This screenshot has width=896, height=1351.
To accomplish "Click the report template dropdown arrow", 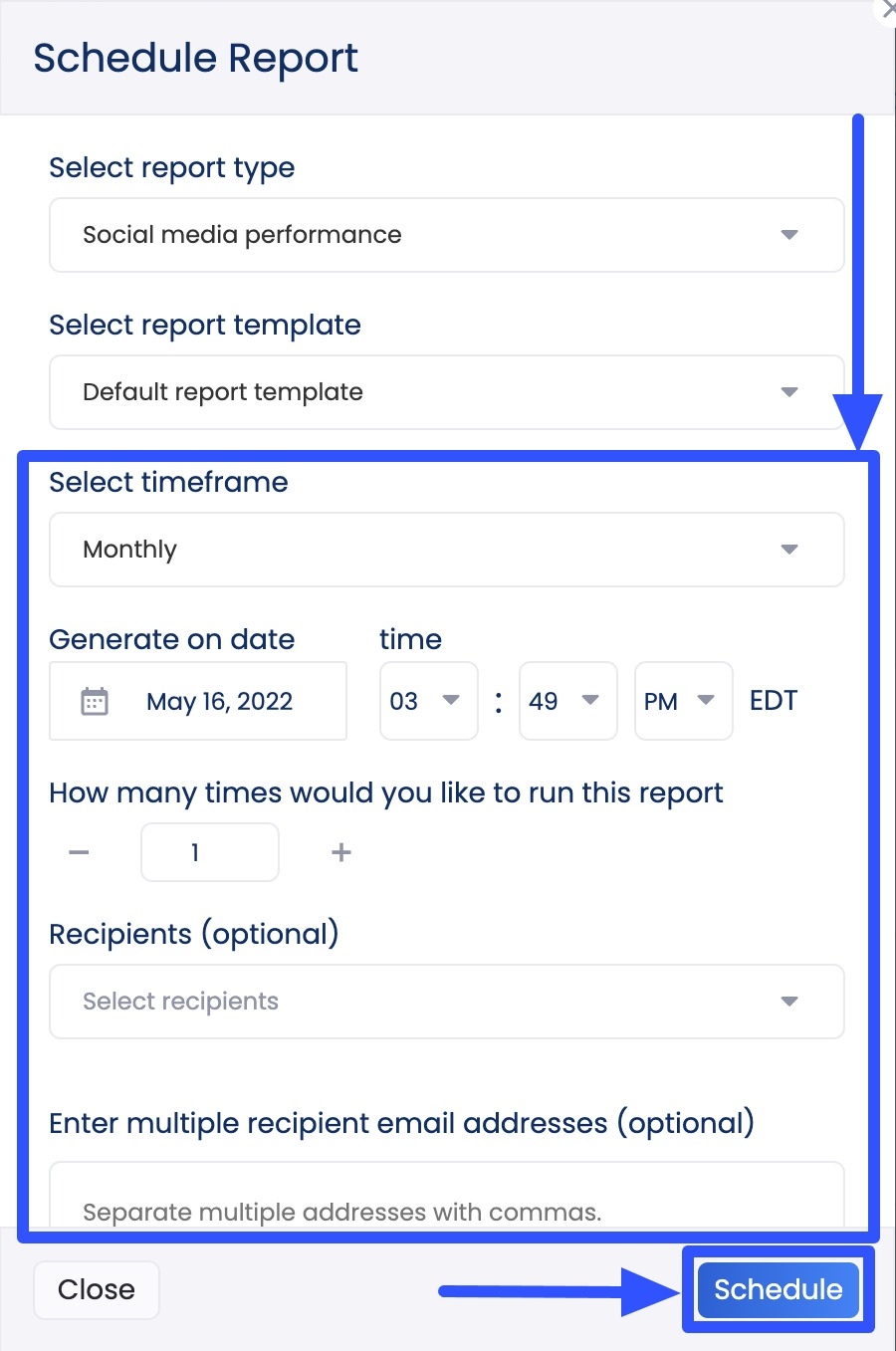I will click(788, 392).
